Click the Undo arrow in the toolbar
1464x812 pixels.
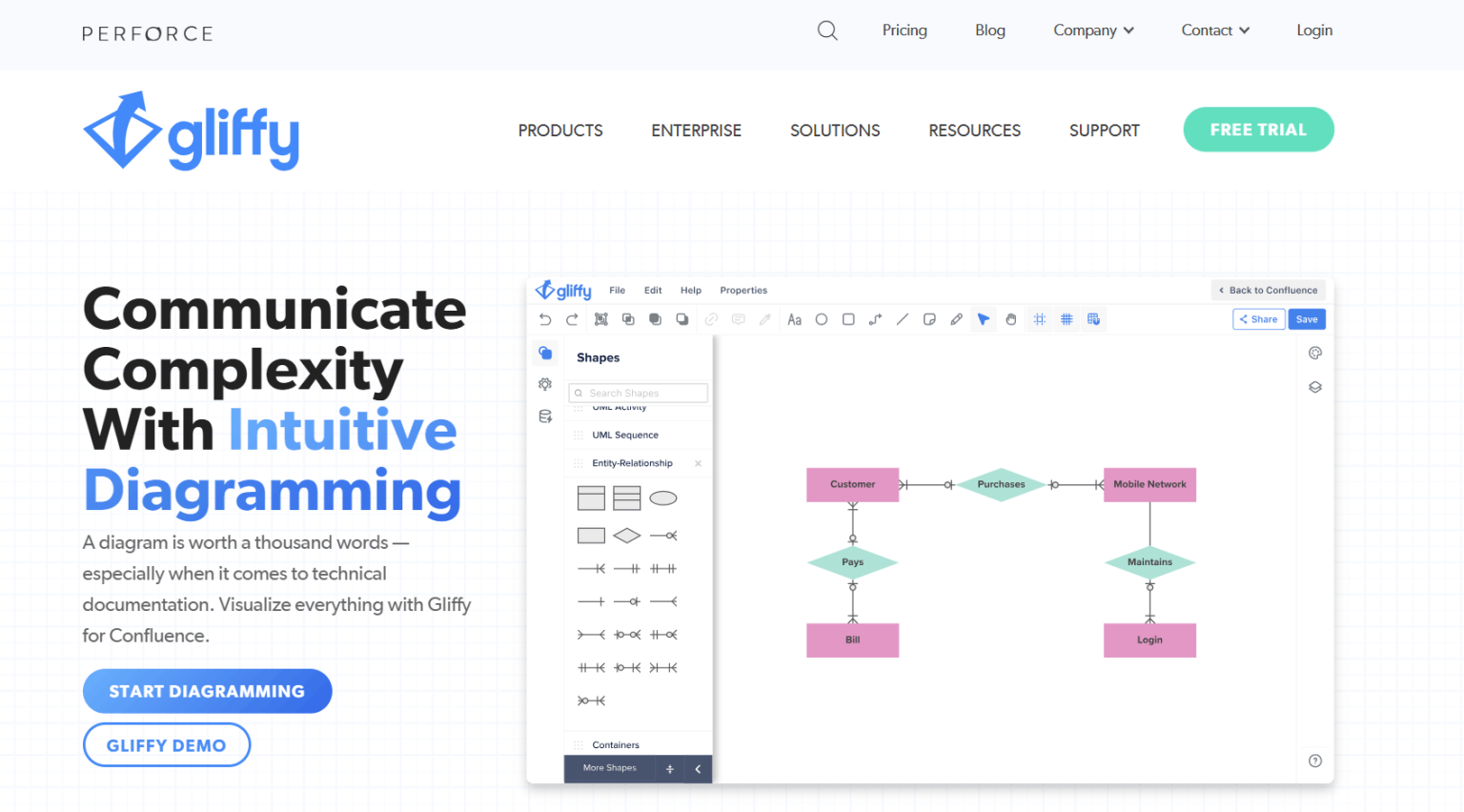[544, 319]
